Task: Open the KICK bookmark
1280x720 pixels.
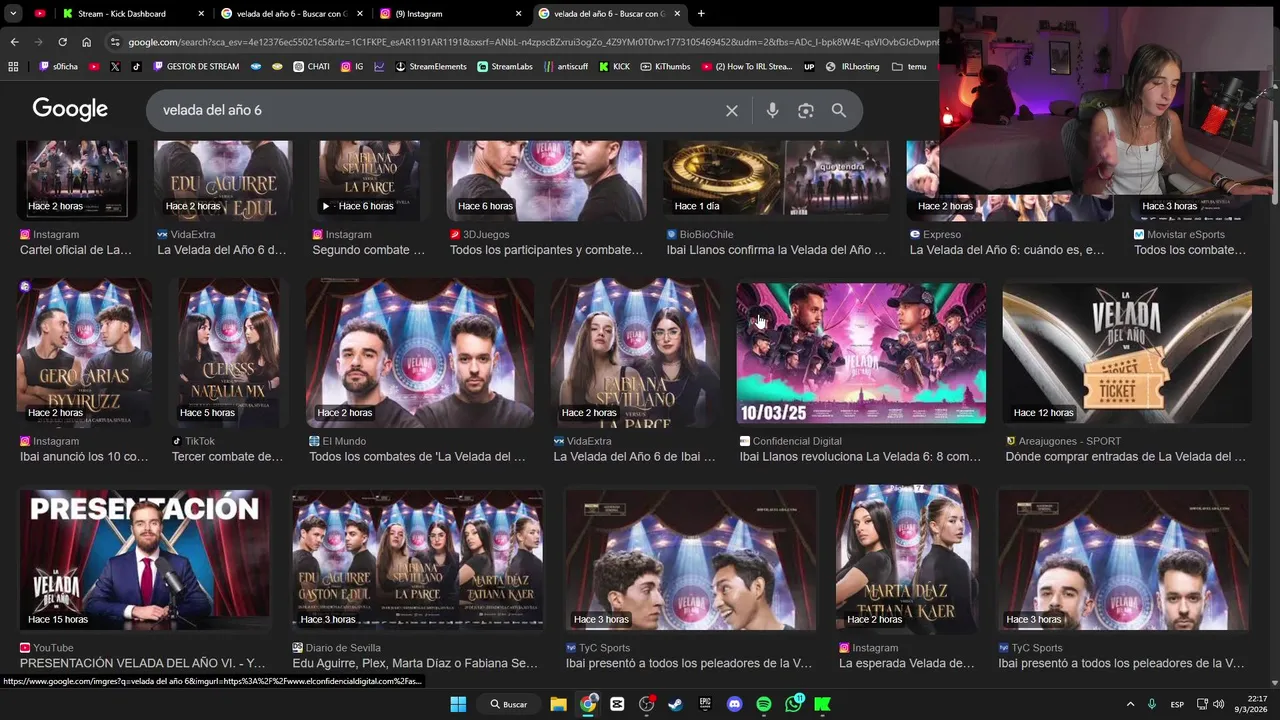Action: (615, 67)
